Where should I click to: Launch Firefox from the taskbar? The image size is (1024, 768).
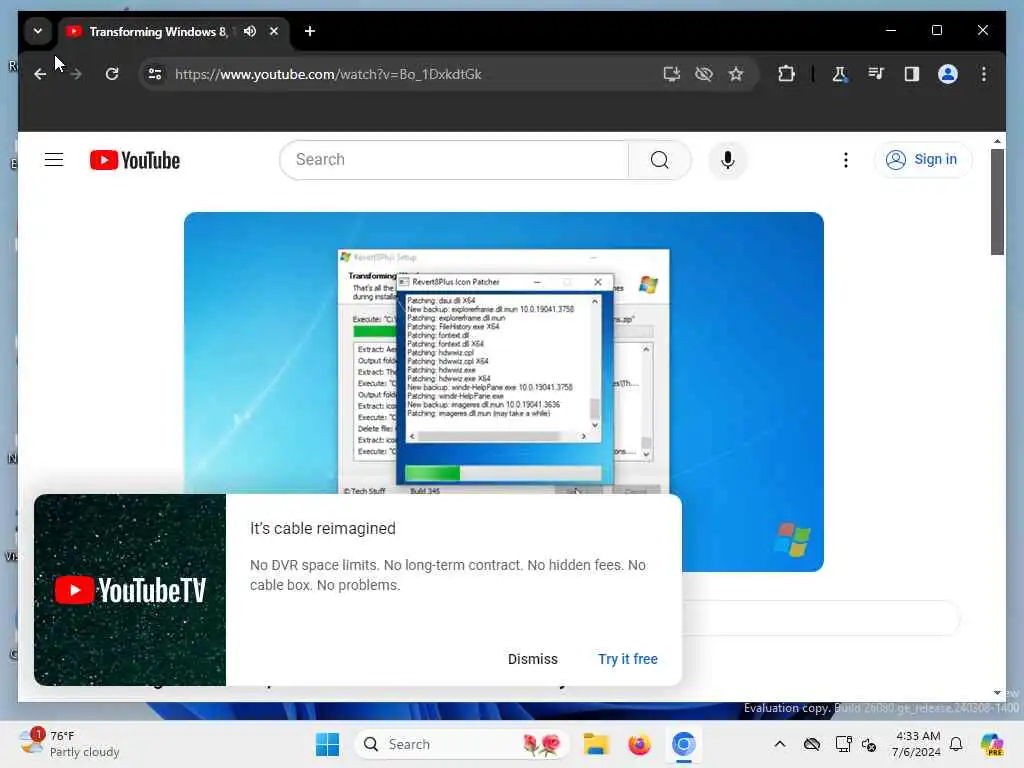[639, 744]
